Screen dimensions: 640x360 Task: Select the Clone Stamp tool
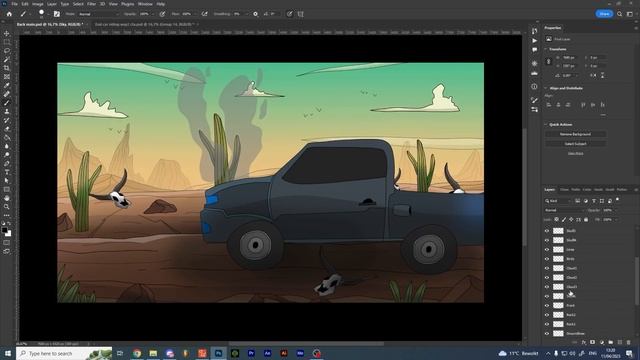(x=7, y=111)
